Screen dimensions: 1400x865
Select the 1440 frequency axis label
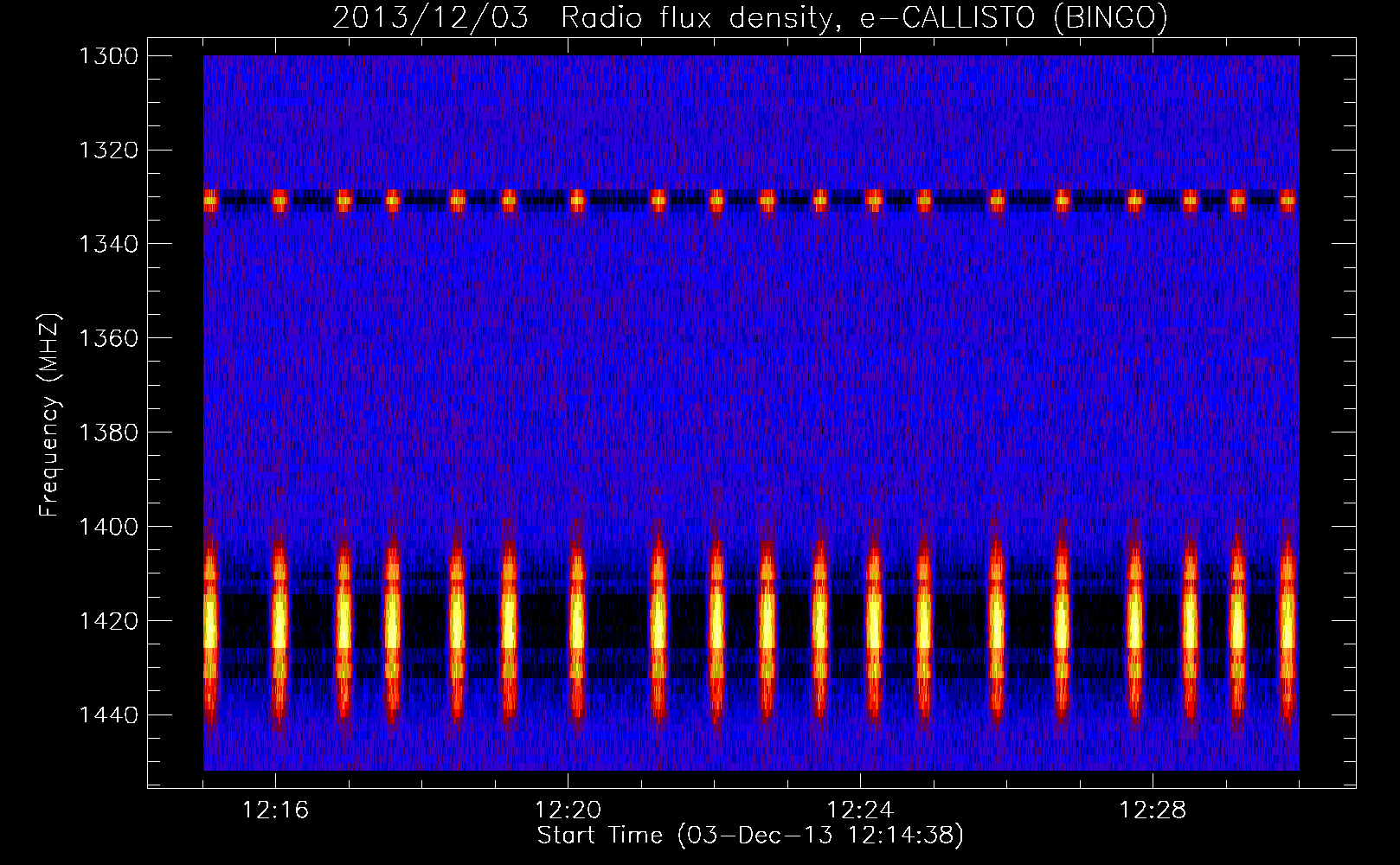[x=108, y=715]
